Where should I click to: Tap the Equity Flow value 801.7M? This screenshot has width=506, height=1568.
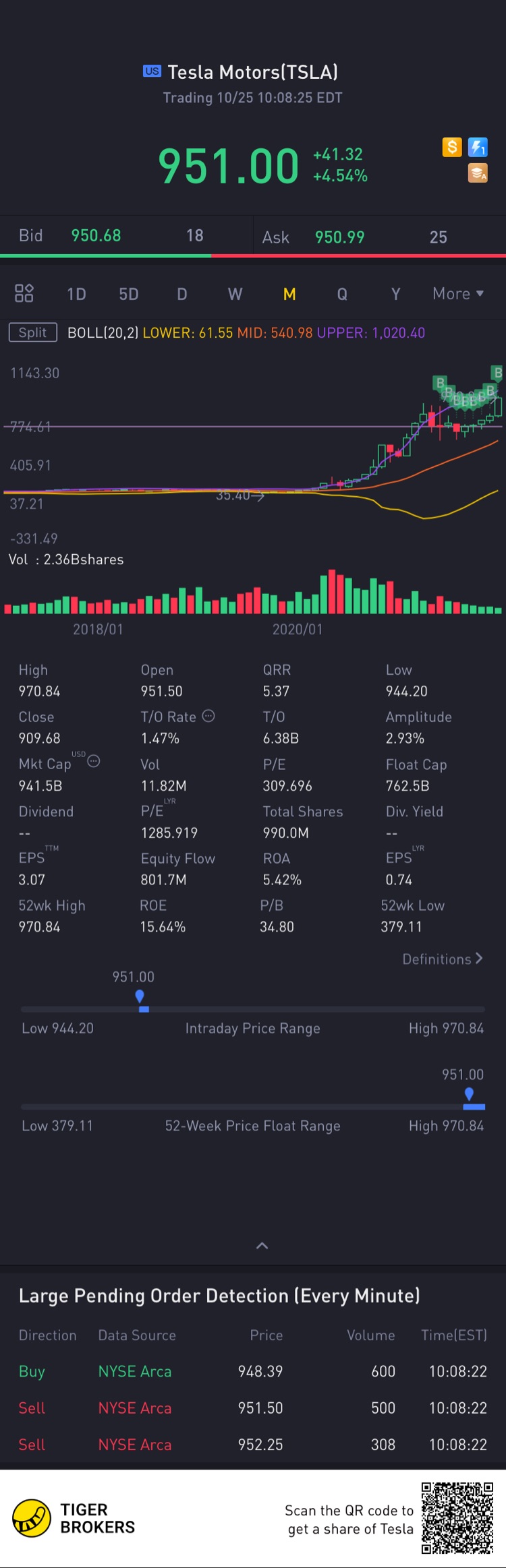coord(164,880)
